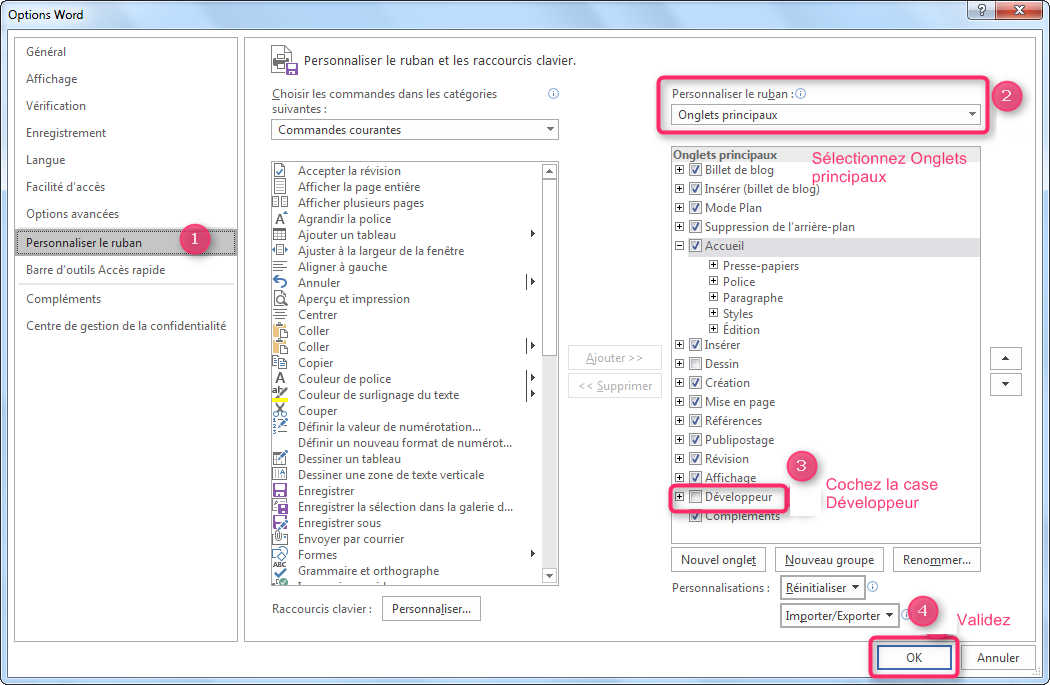This screenshot has height=685, width=1050.
Task: Click the move-down arrow button
Action: 1005,384
